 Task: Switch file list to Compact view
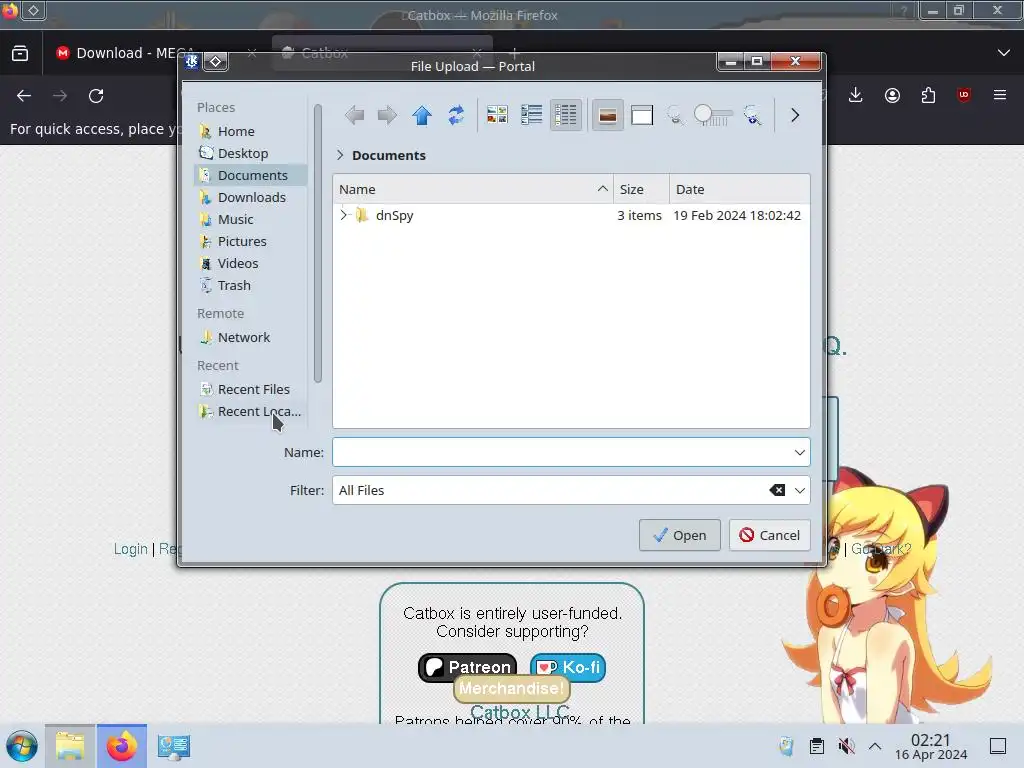coord(532,116)
